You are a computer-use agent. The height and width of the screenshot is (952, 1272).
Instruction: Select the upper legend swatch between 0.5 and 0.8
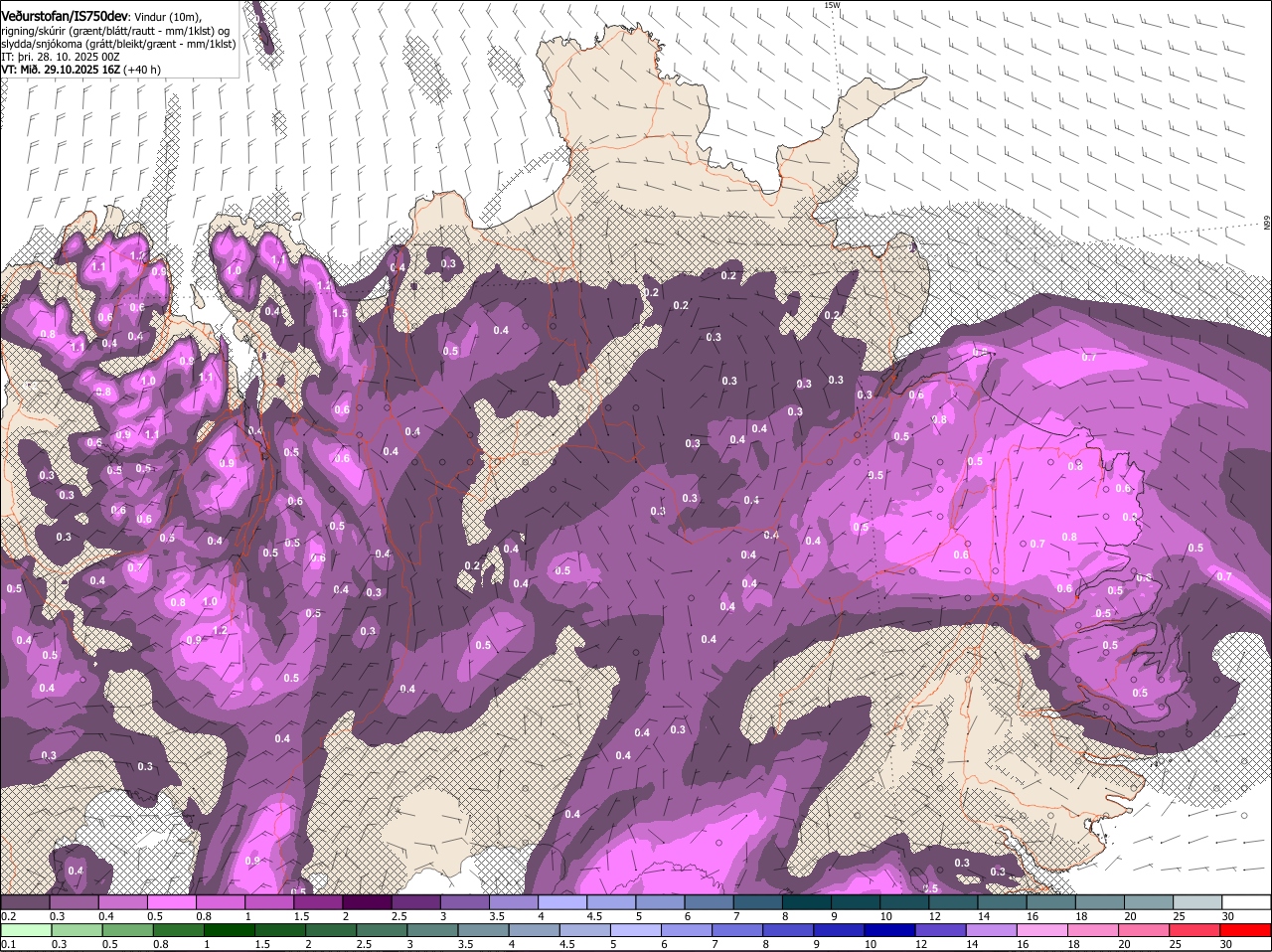click(x=172, y=901)
